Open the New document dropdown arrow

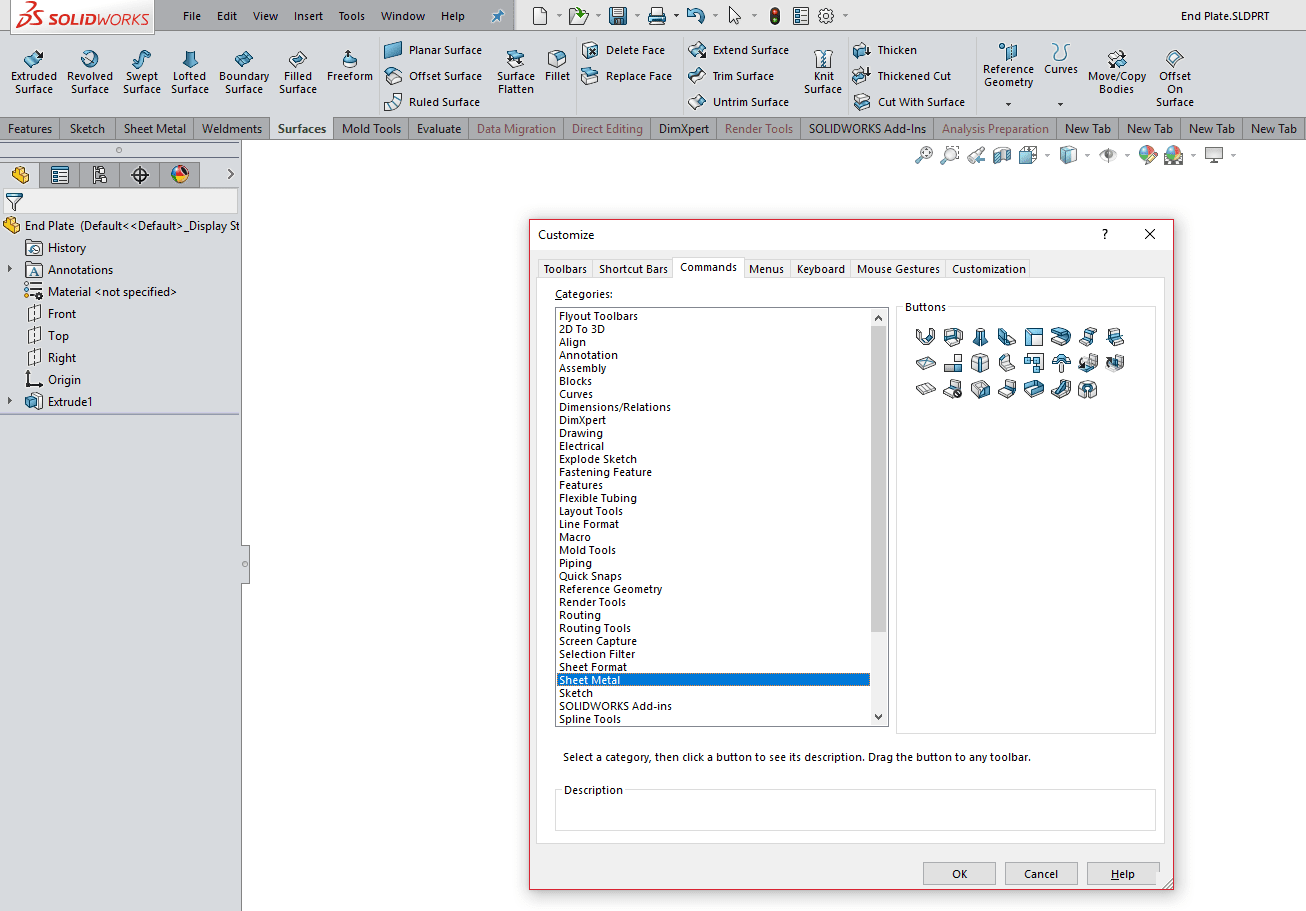[x=558, y=16]
